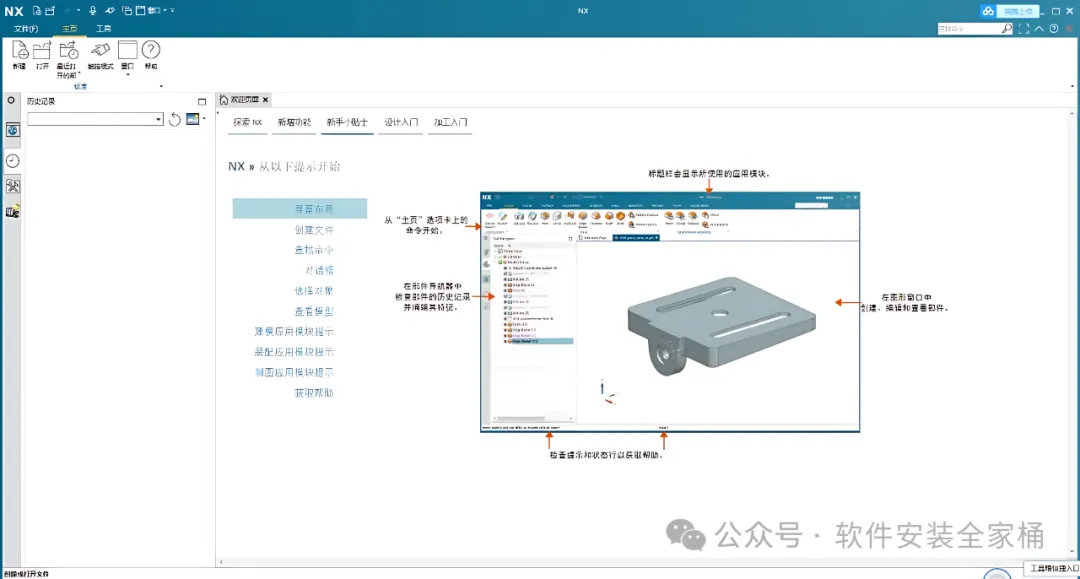
Task: Switch to the Home (主页) ribbon tab
Action: tap(70, 29)
